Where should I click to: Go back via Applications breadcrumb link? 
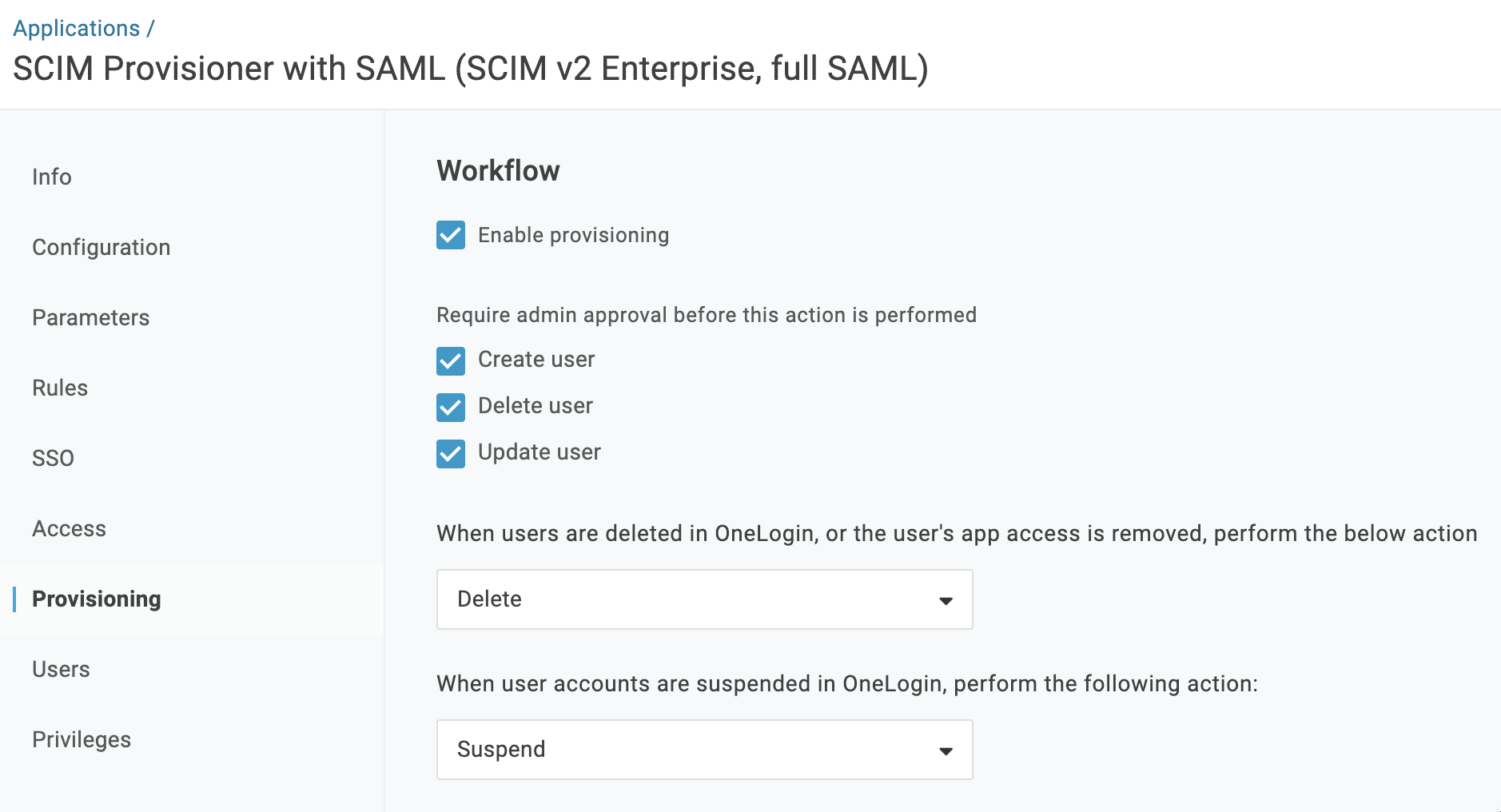point(76,29)
